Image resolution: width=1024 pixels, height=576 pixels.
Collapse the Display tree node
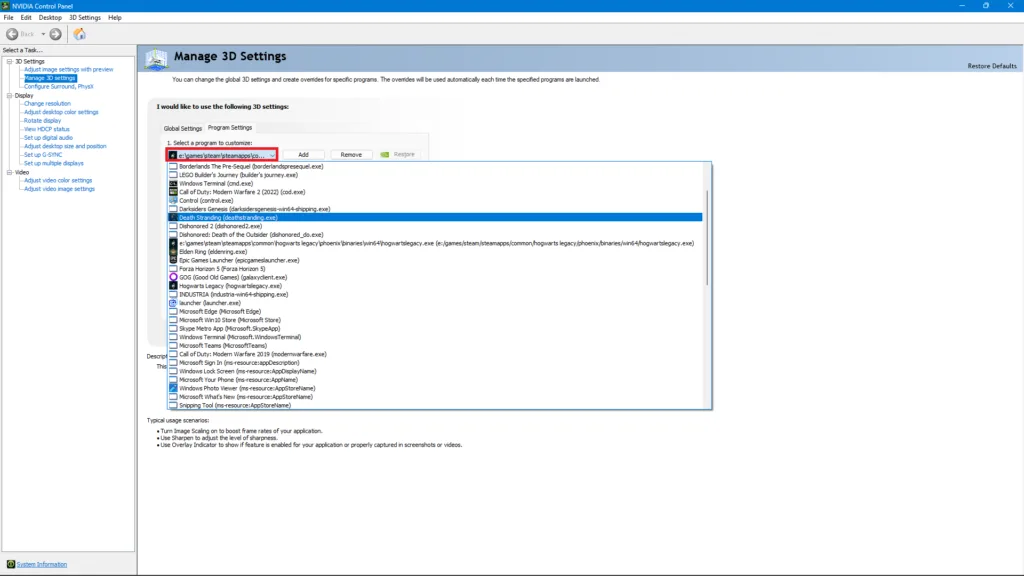pos(8,95)
